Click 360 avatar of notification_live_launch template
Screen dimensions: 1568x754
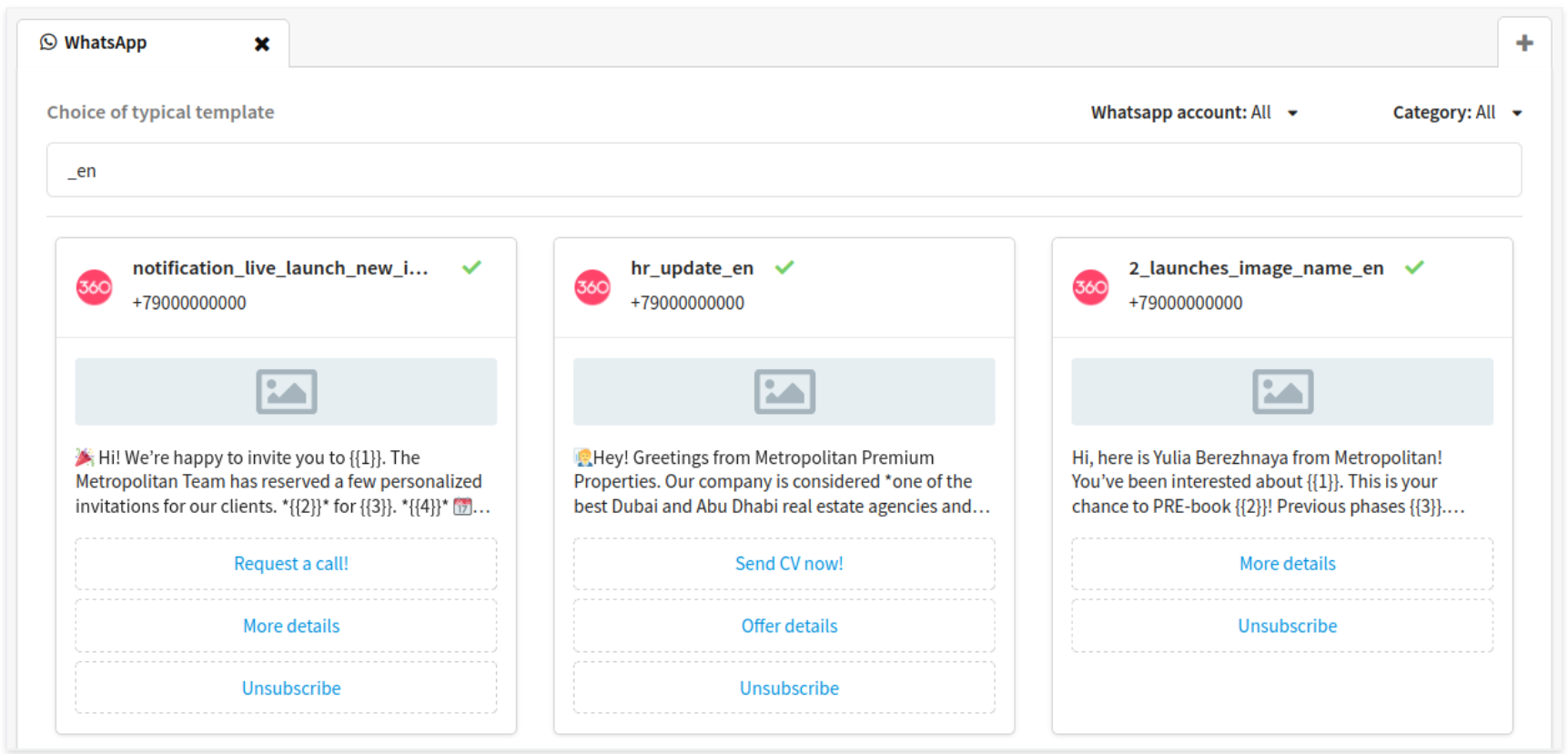pos(94,287)
